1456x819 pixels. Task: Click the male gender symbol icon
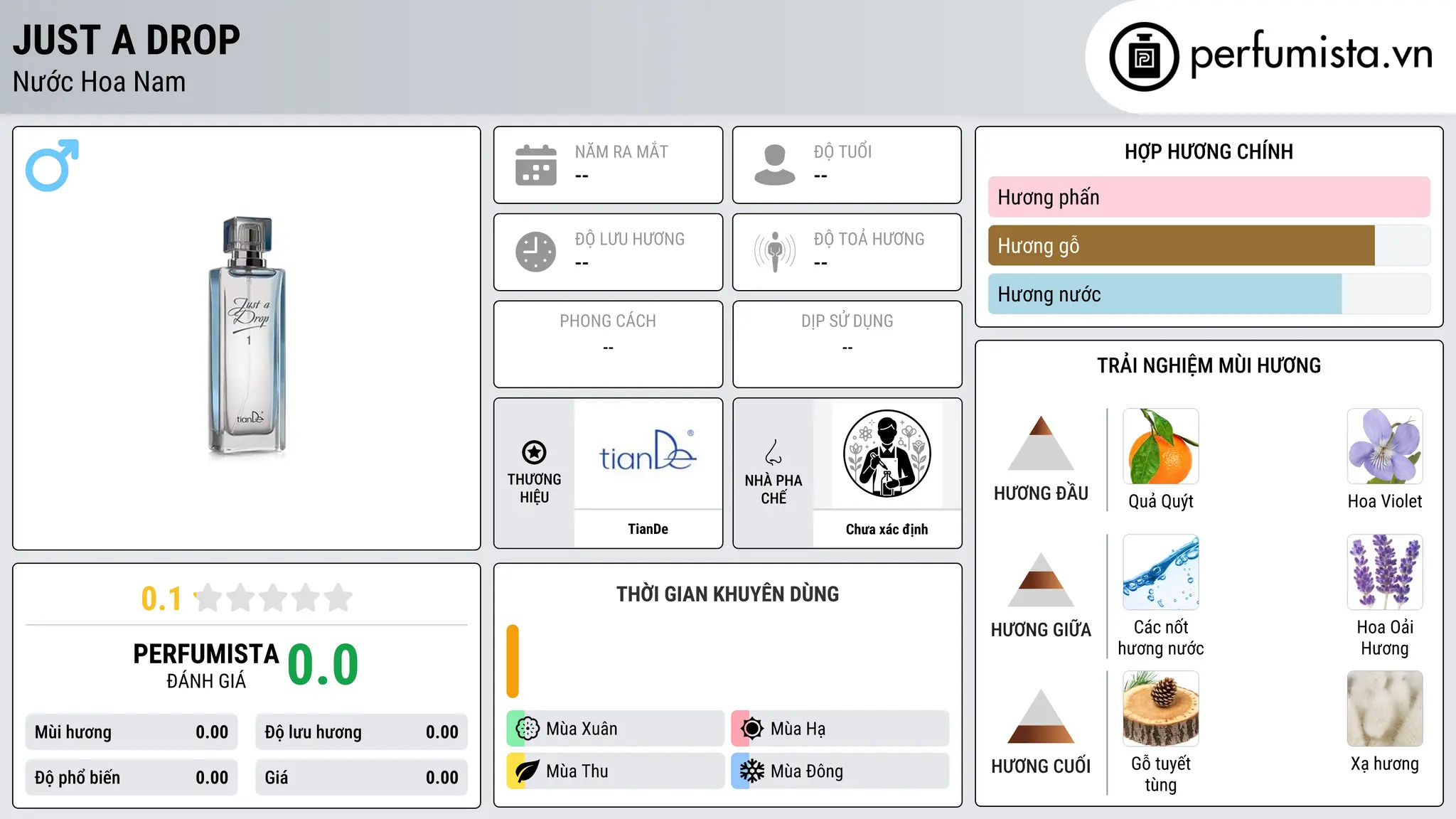click(x=52, y=165)
